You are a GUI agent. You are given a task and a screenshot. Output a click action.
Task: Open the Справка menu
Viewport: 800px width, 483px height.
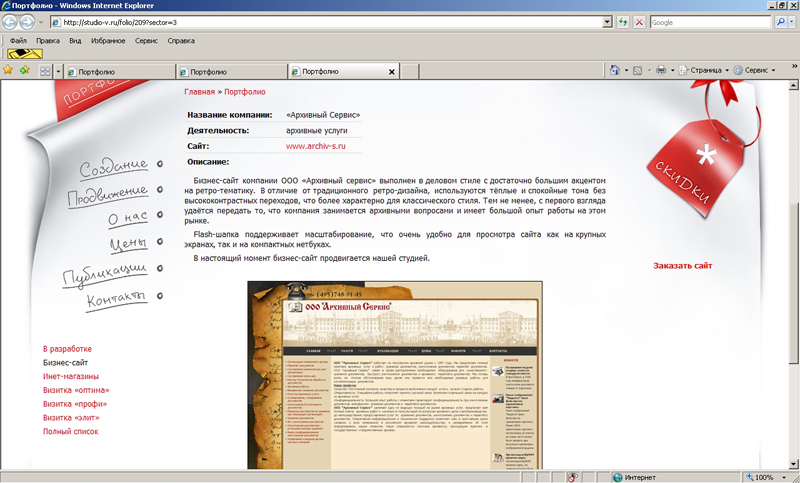pos(181,41)
